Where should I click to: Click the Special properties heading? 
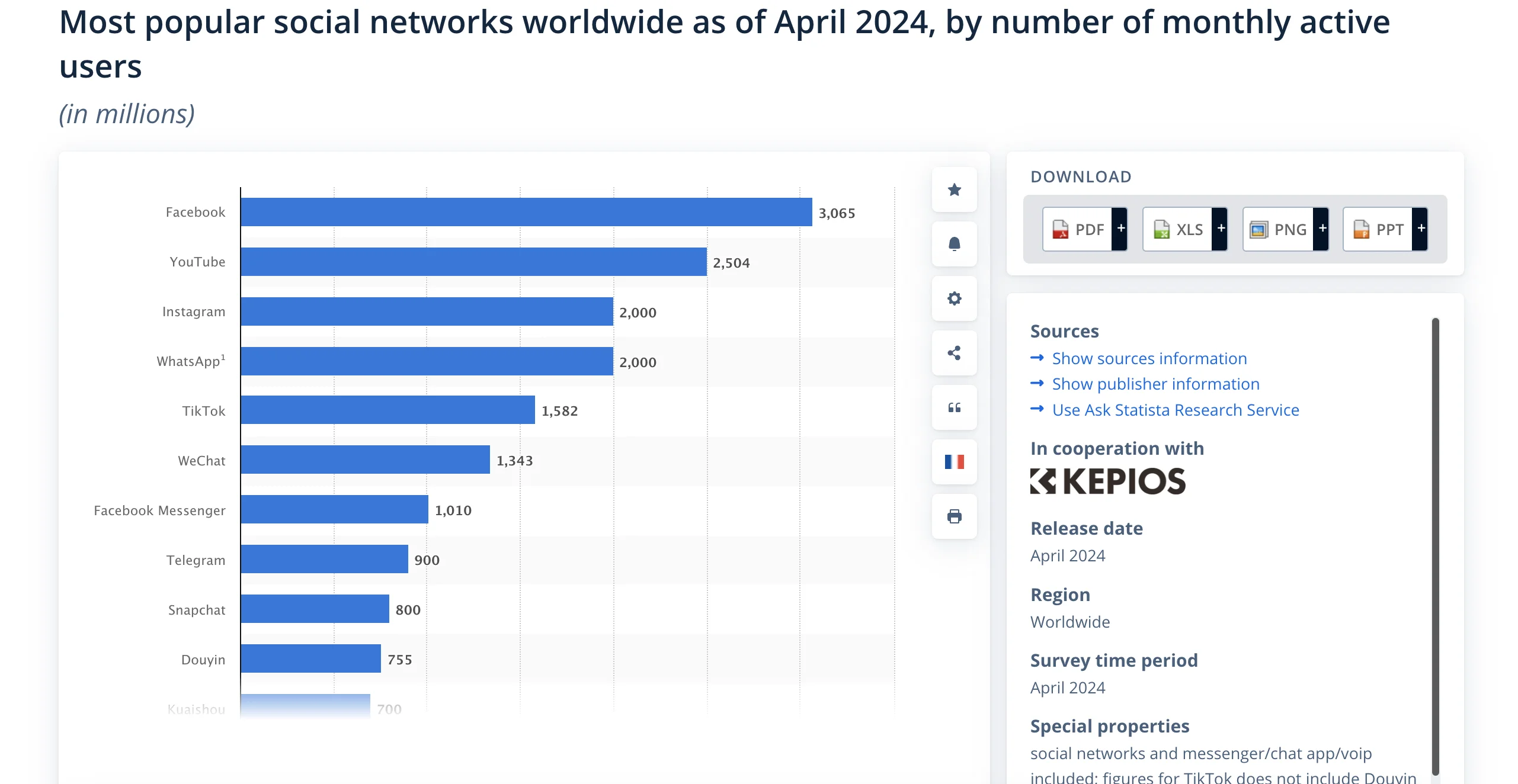tap(1110, 726)
